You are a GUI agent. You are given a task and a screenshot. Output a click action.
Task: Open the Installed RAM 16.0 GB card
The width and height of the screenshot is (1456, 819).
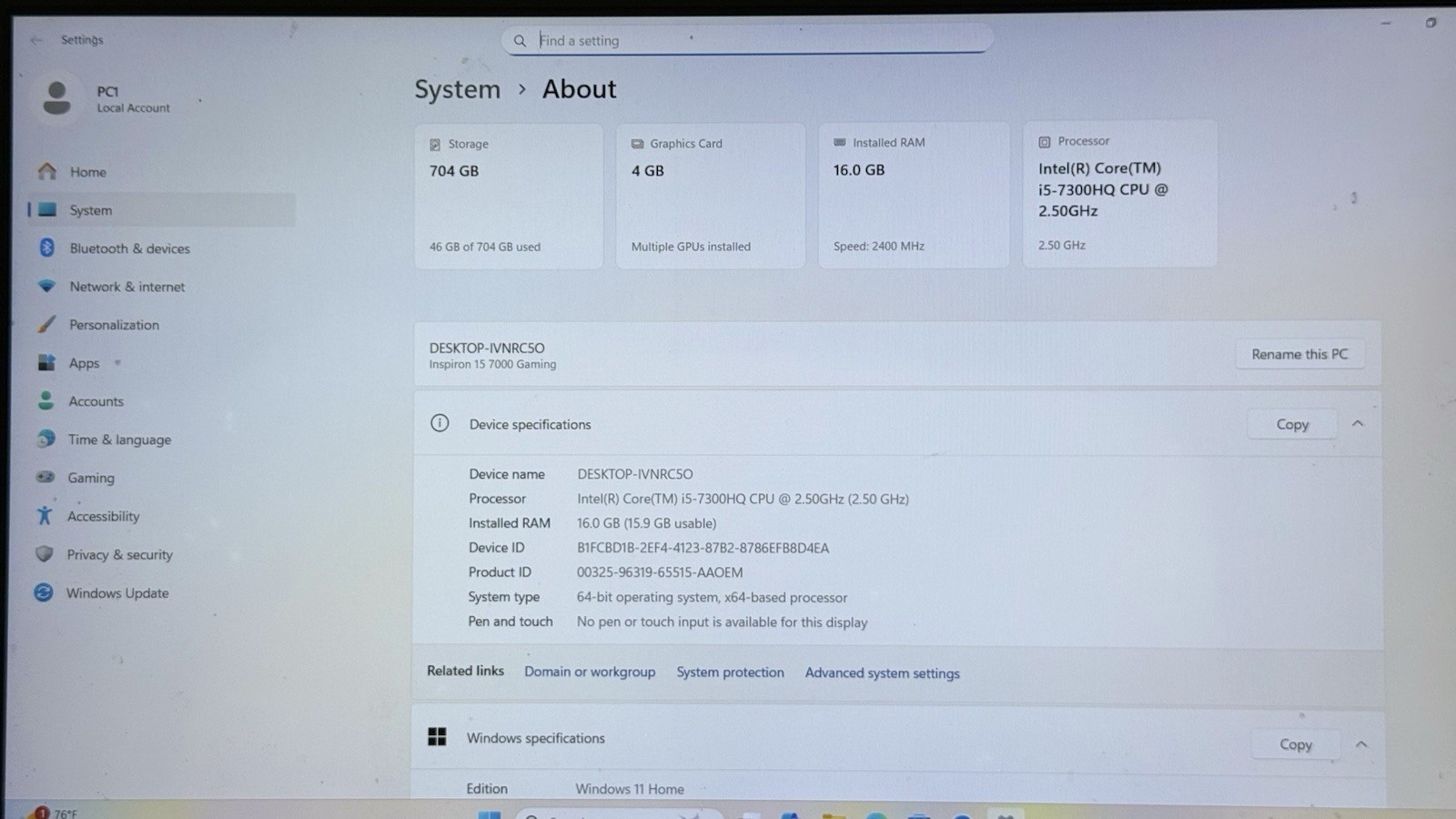pyautogui.click(x=914, y=195)
